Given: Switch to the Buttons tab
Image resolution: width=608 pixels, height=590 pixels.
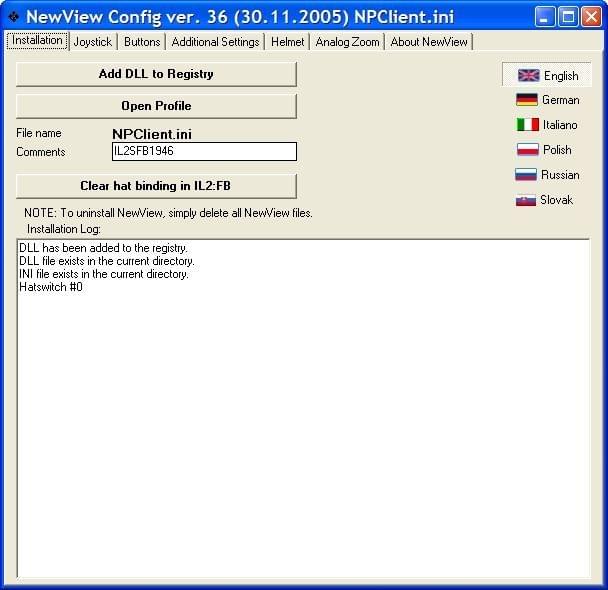Looking at the screenshot, I should pos(142,42).
